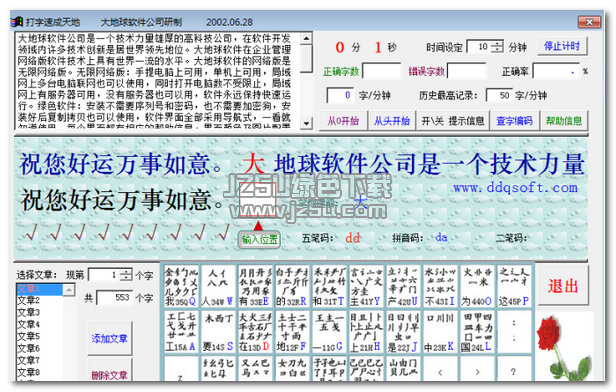Screen dimensions: 616x392
Task: Click the U key labeled 产42U
Action: click(403, 286)
